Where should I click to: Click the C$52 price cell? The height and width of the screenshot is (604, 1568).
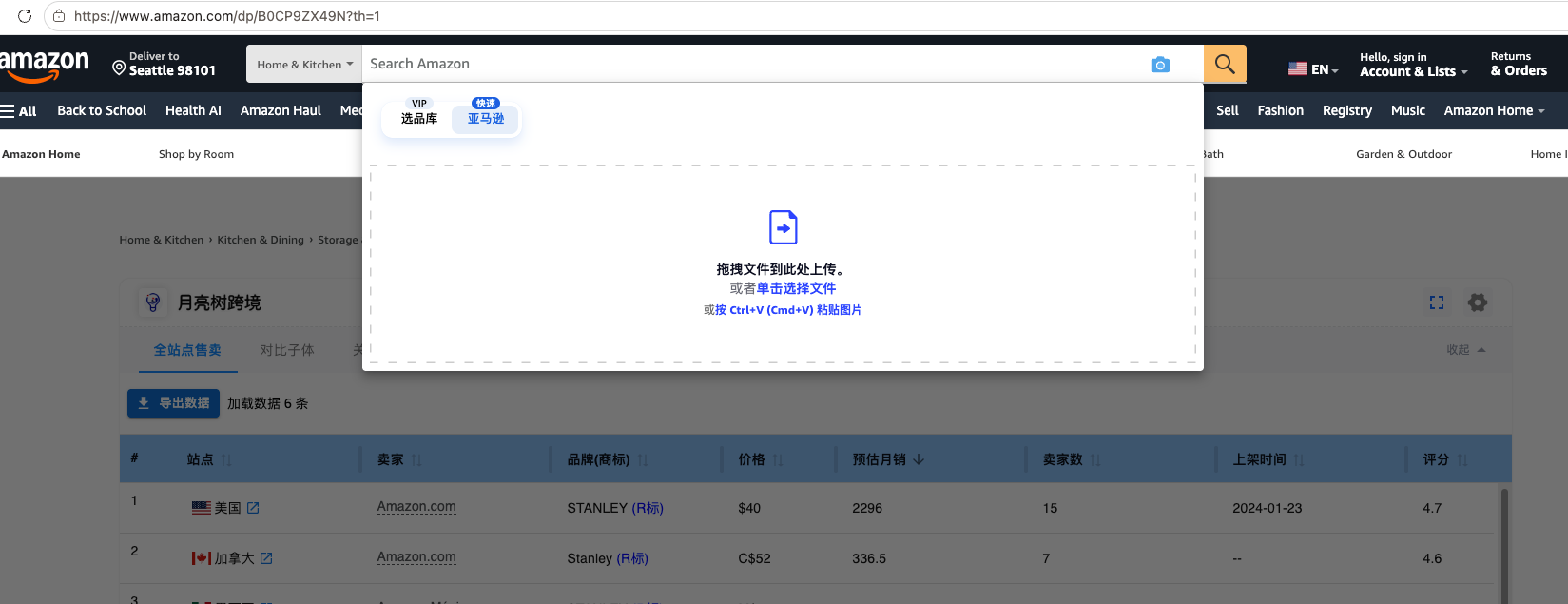pyautogui.click(x=754, y=558)
